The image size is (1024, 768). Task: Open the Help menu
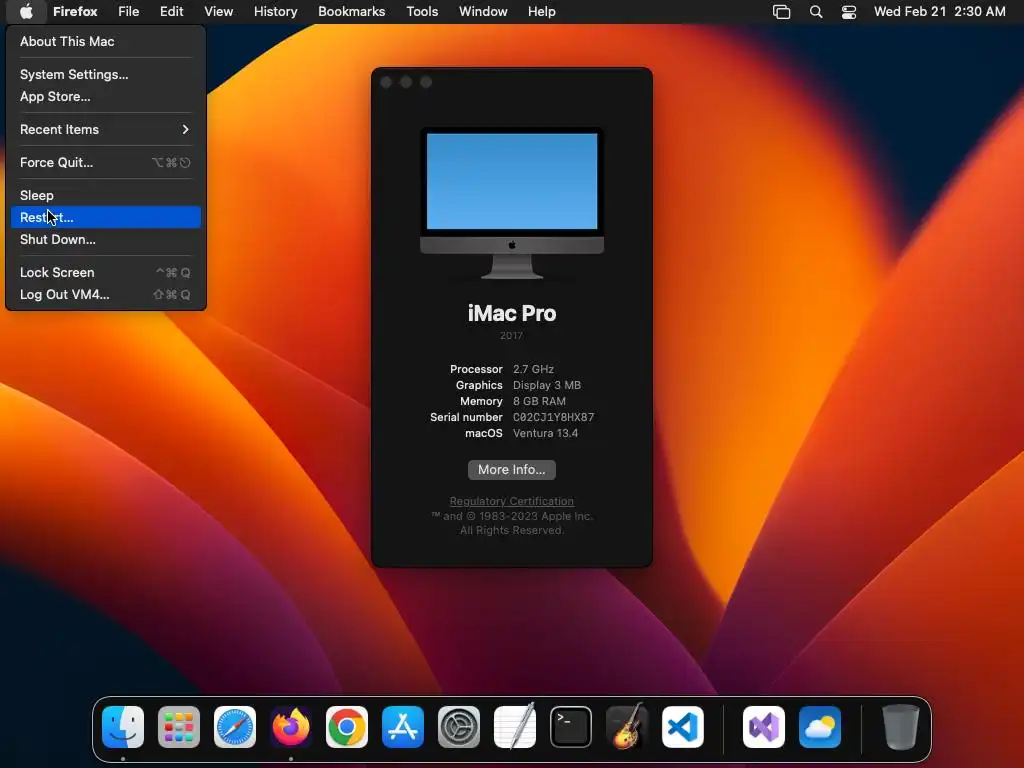click(542, 12)
